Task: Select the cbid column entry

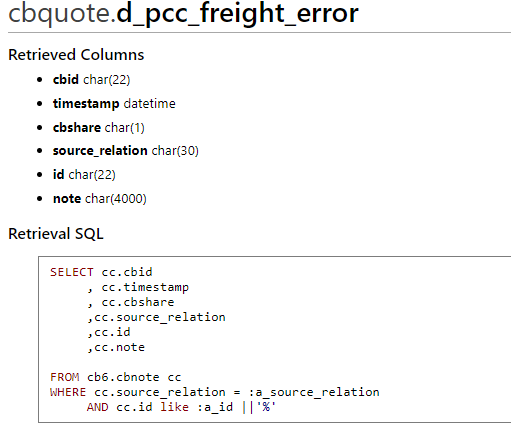Action: (x=91, y=80)
